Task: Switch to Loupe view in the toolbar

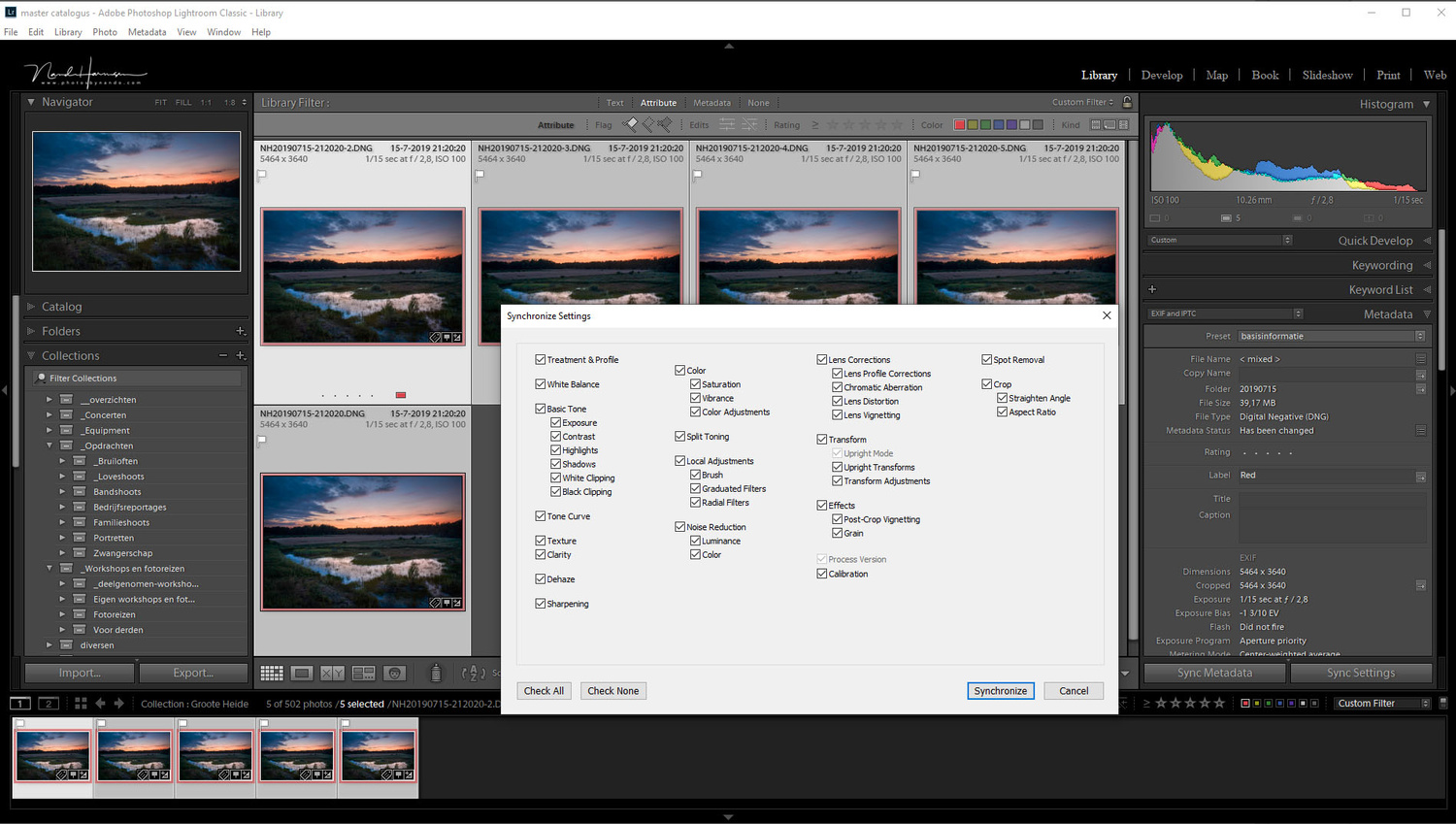Action: tap(302, 673)
